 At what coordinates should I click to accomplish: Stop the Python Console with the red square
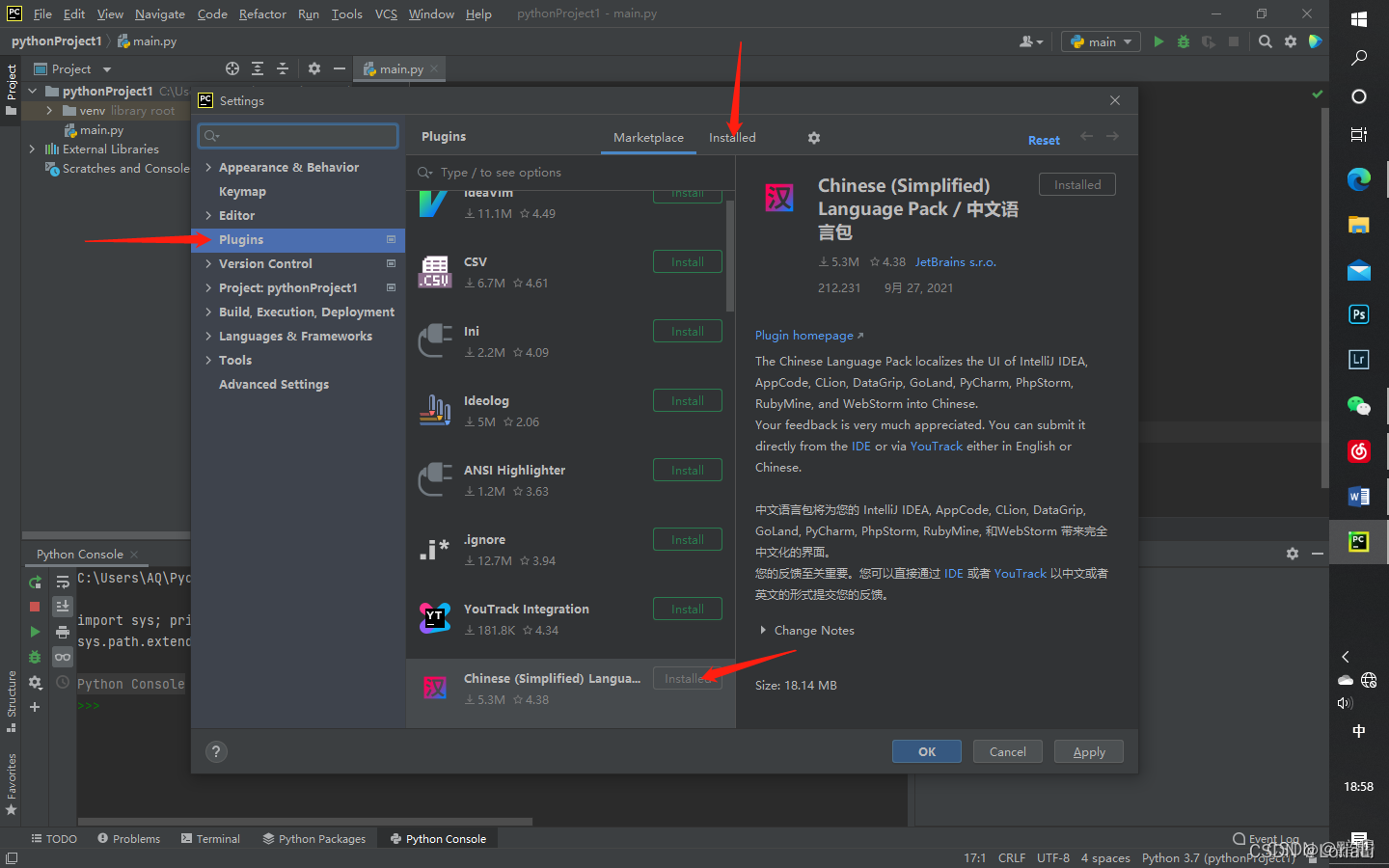35,607
